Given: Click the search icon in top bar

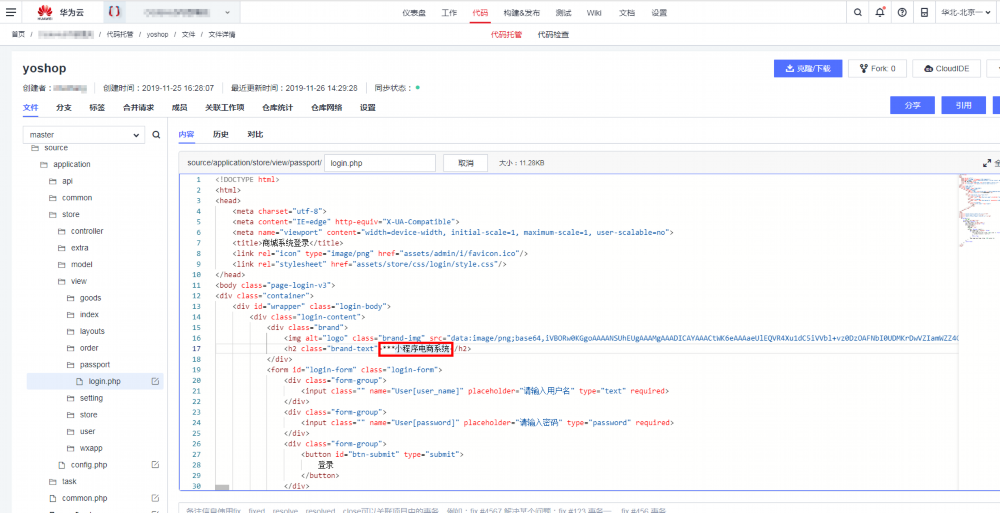Looking at the screenshot, I should coord(858,12).
